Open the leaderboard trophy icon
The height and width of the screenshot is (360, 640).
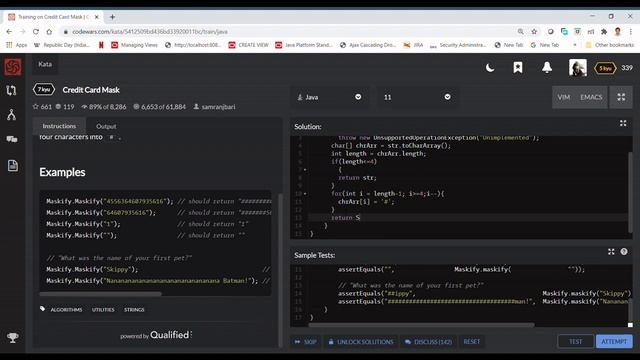pos(13,338)
